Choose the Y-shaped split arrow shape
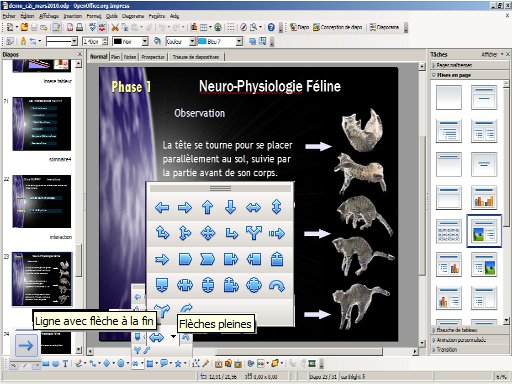Screen dimensions: 512x384 (x=254, y=233)
